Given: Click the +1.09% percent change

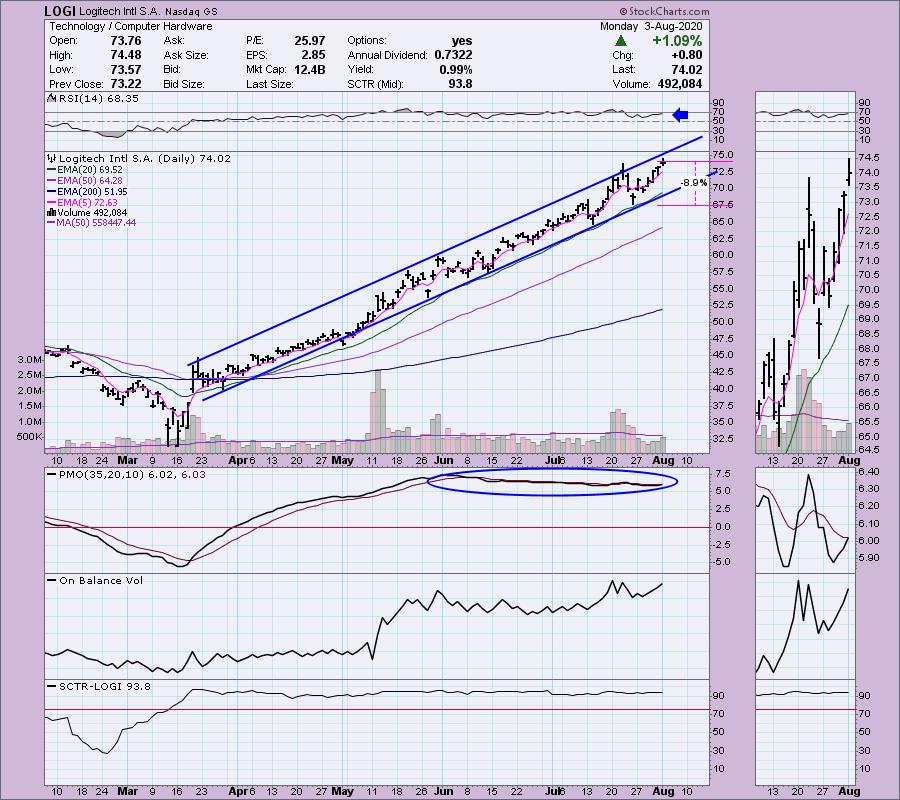Looking at the screenshot, I should tap(677, 41).
